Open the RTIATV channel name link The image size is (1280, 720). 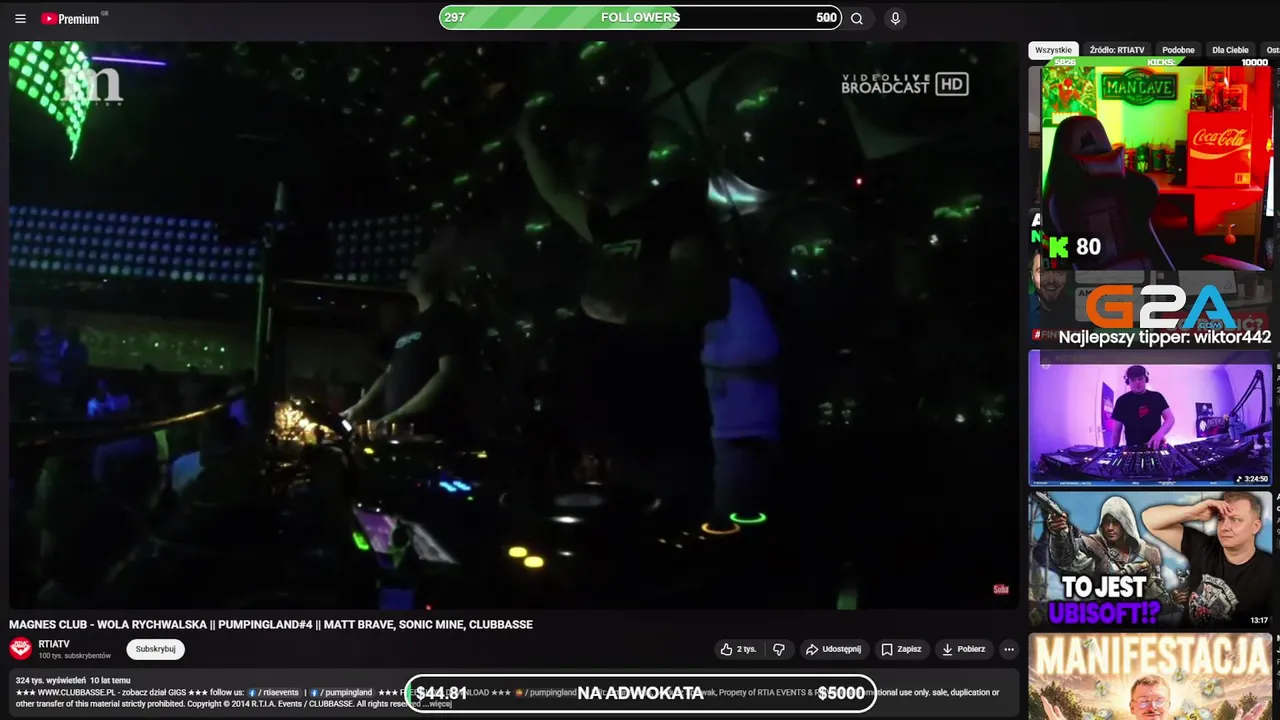(x=54, y=644)
